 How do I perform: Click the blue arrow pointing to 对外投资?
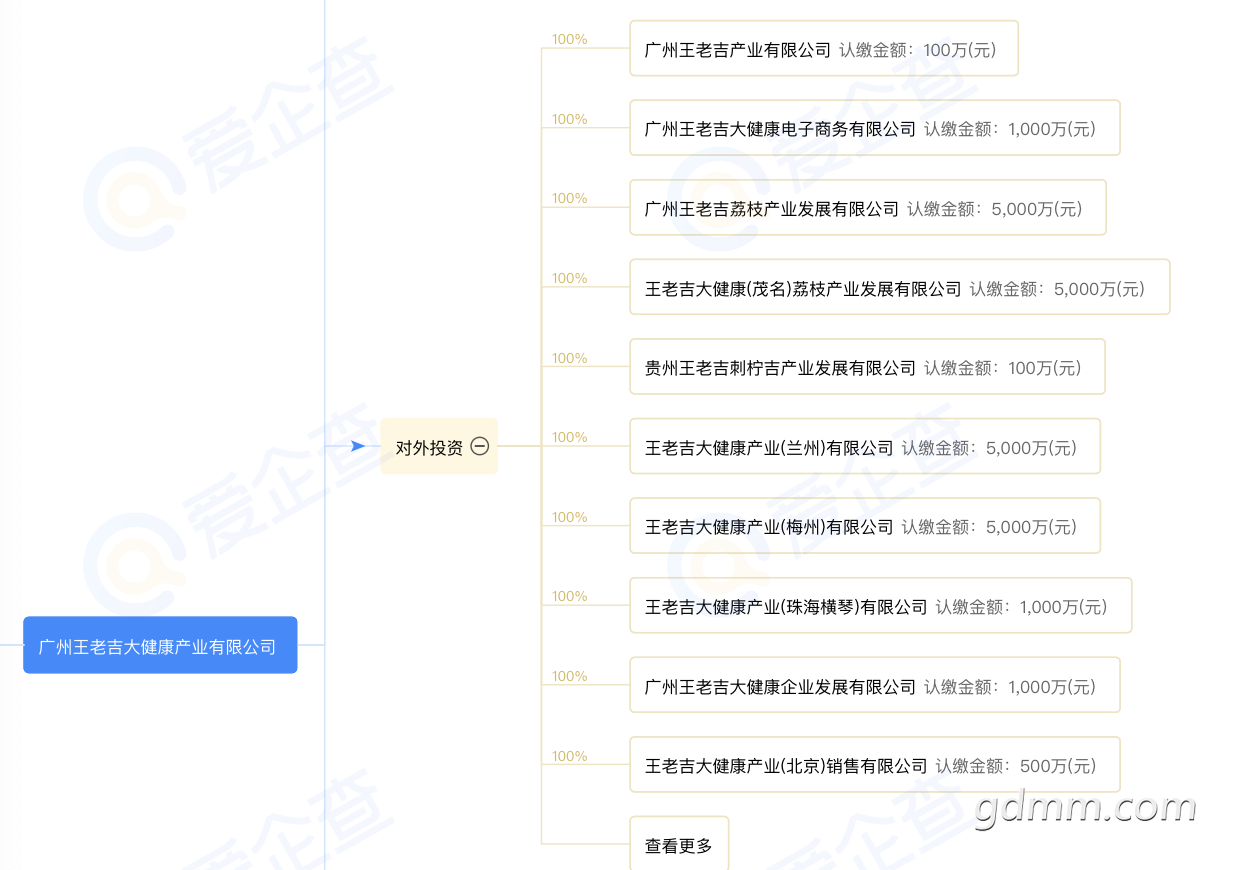tap(357, 446)
